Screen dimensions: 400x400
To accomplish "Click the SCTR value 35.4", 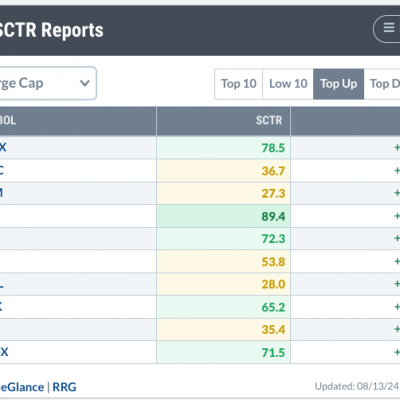I will point(273,330).
